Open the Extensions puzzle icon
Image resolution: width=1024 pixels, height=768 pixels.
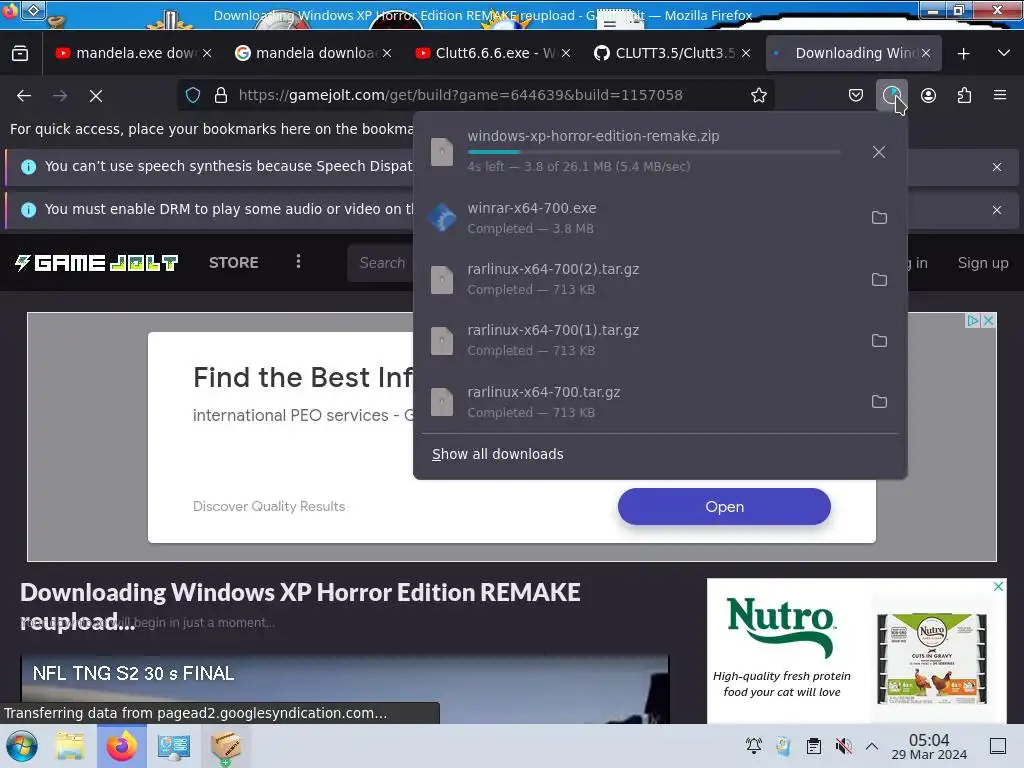[964, 95]
